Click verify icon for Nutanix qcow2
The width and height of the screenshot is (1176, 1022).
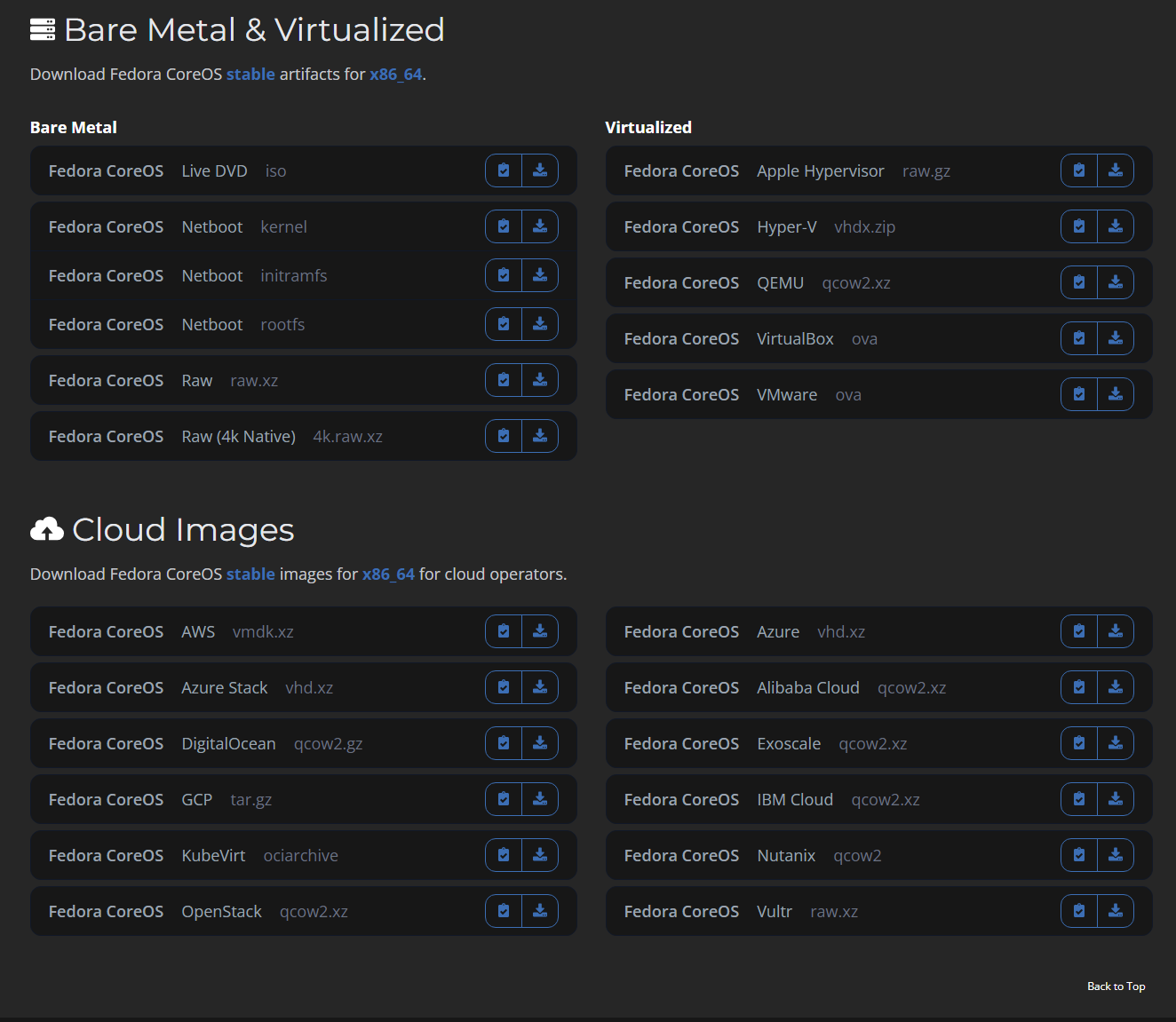(1079, 855)
